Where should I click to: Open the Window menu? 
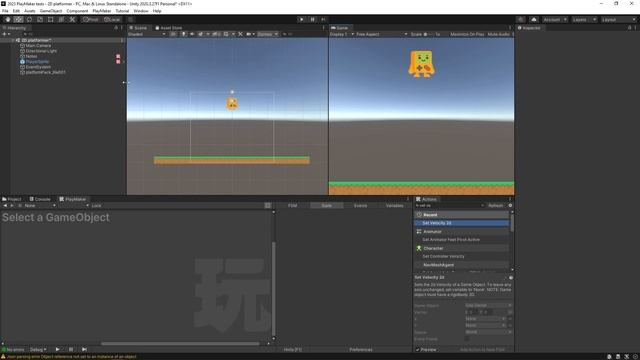pos(141,11)
